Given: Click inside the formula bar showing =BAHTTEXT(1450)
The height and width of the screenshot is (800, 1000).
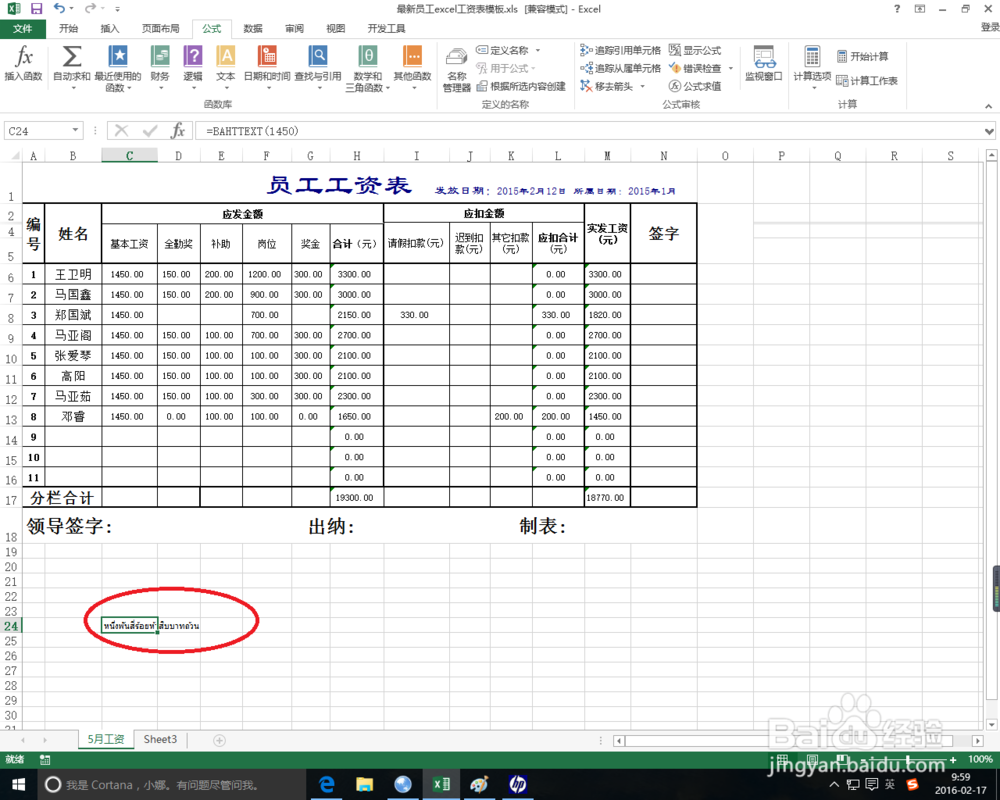Looking at the screenshot, I should coord(587,131).
